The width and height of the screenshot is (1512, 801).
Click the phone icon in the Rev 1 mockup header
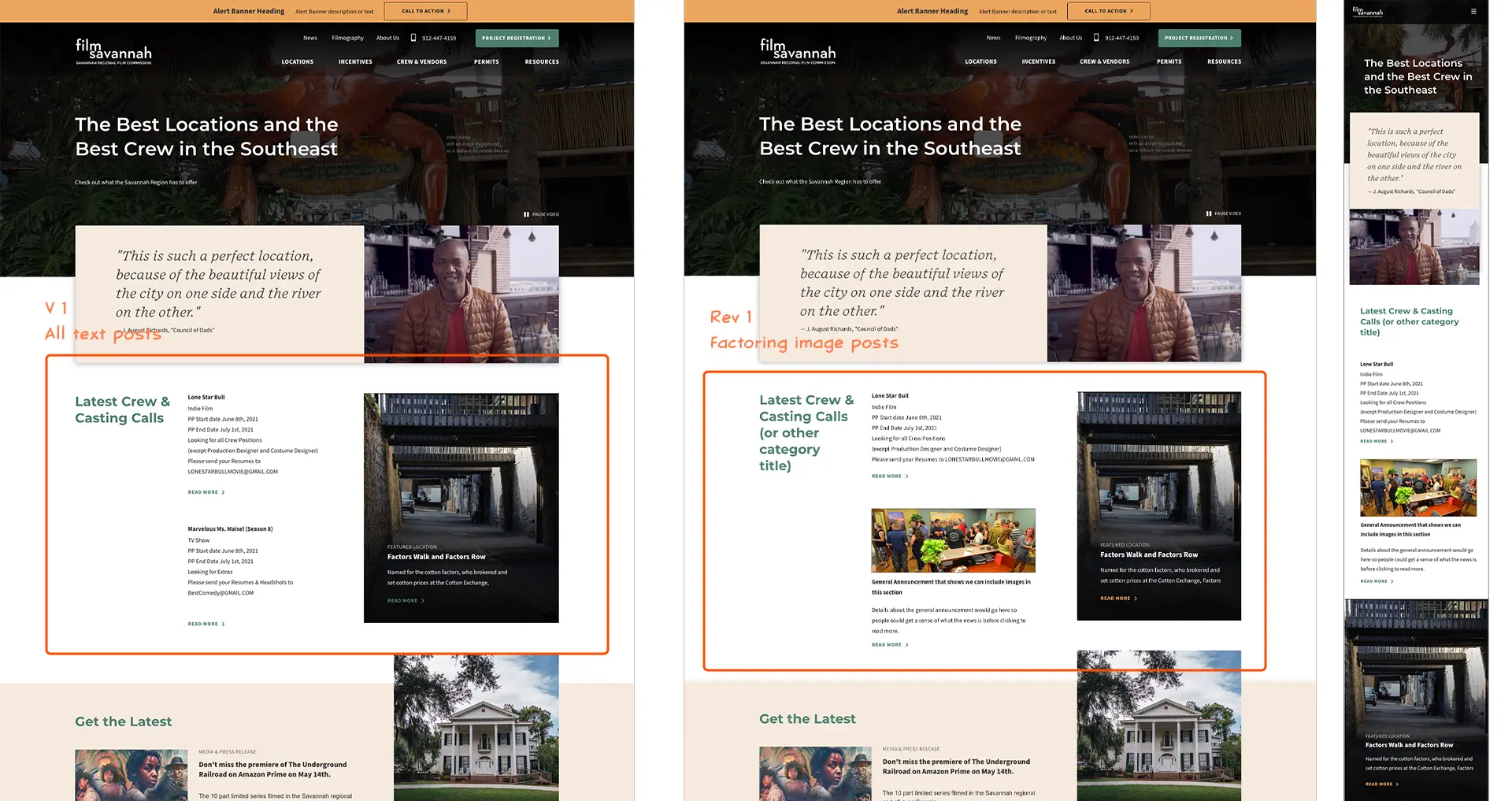coord(1096,38)
